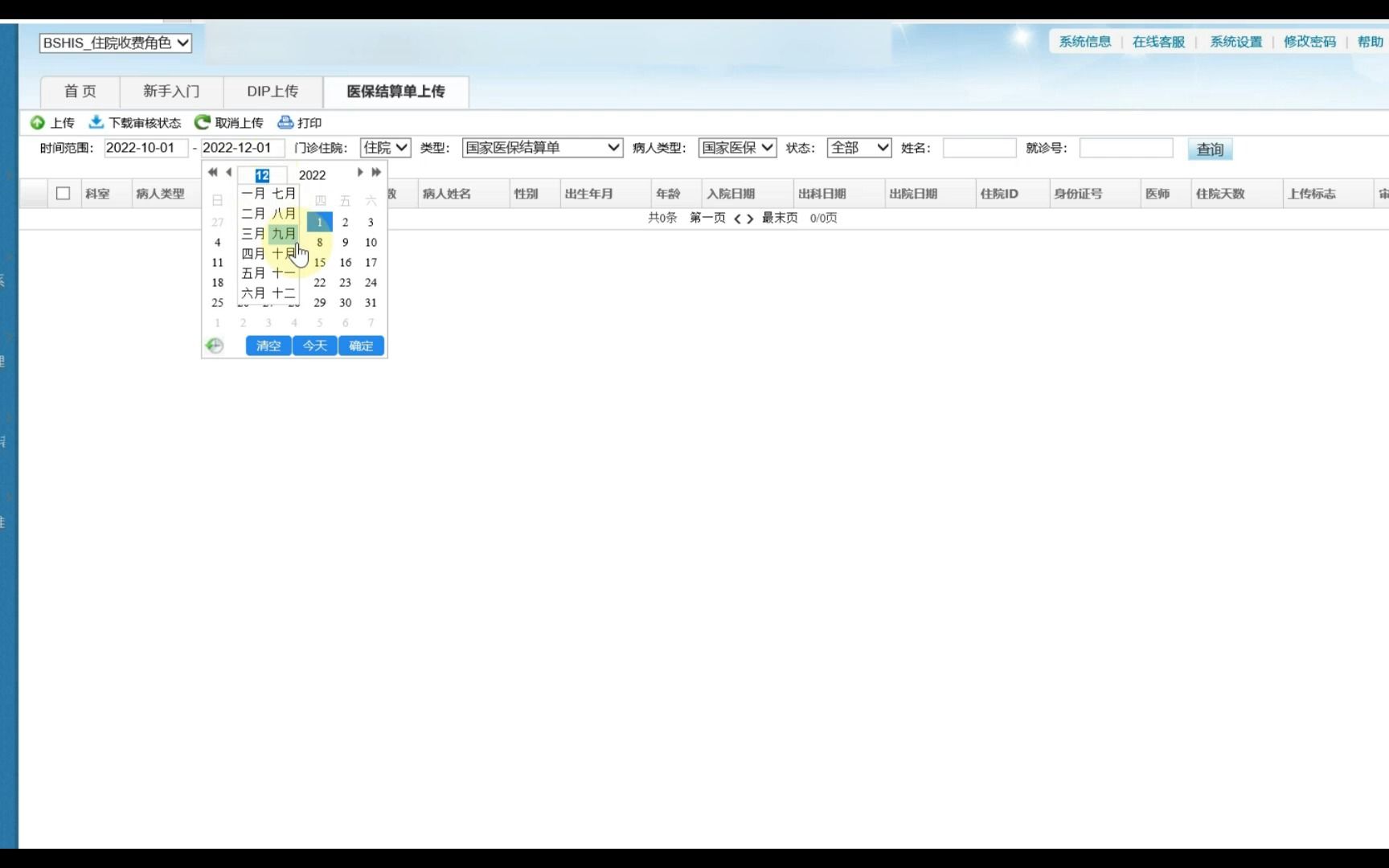The width and height of the screenshot is (1389, 868).
Task: Open the BSHIS_住院收费角色 role dropdown
Action: pyautogui.click(x=115, y=43)
